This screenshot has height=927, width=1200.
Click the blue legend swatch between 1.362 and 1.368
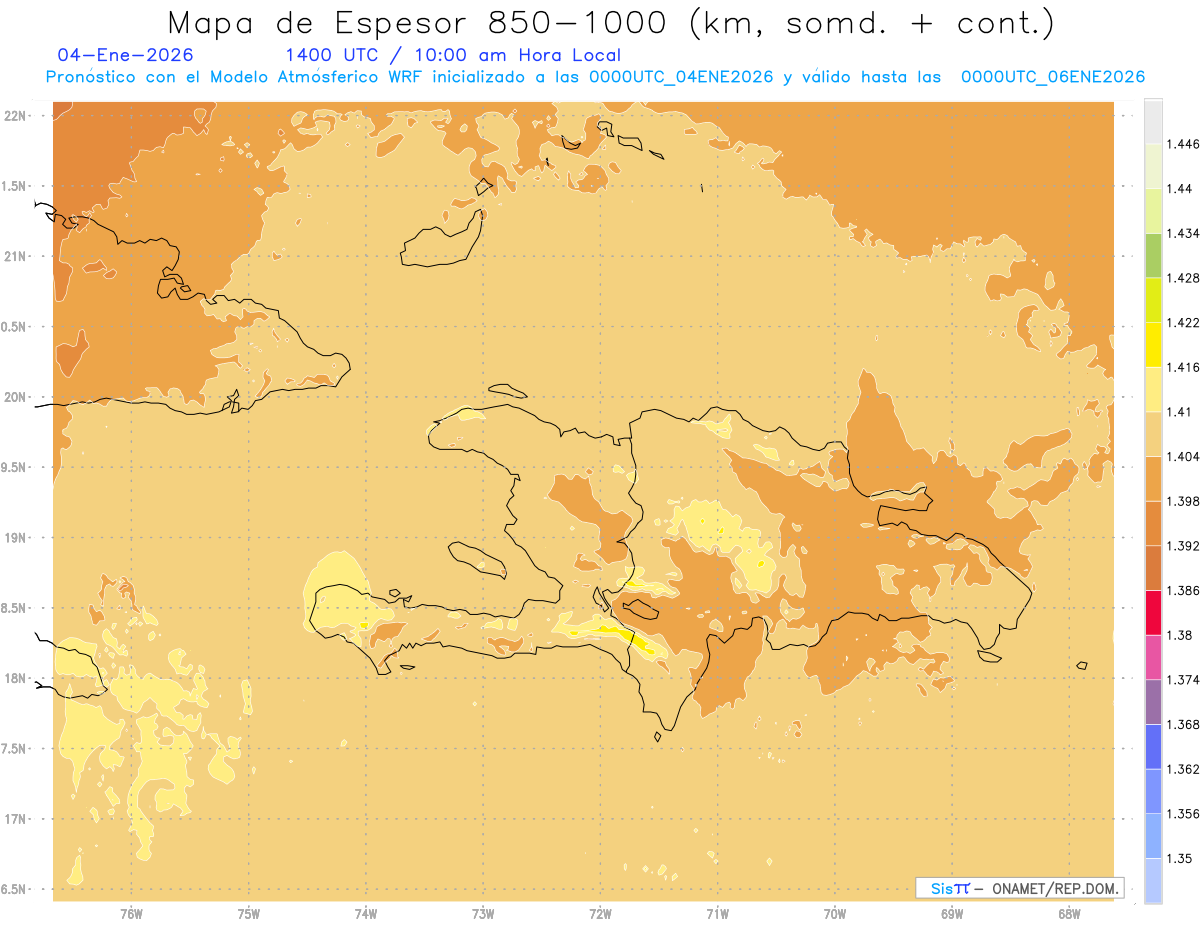coord(1153,746)
